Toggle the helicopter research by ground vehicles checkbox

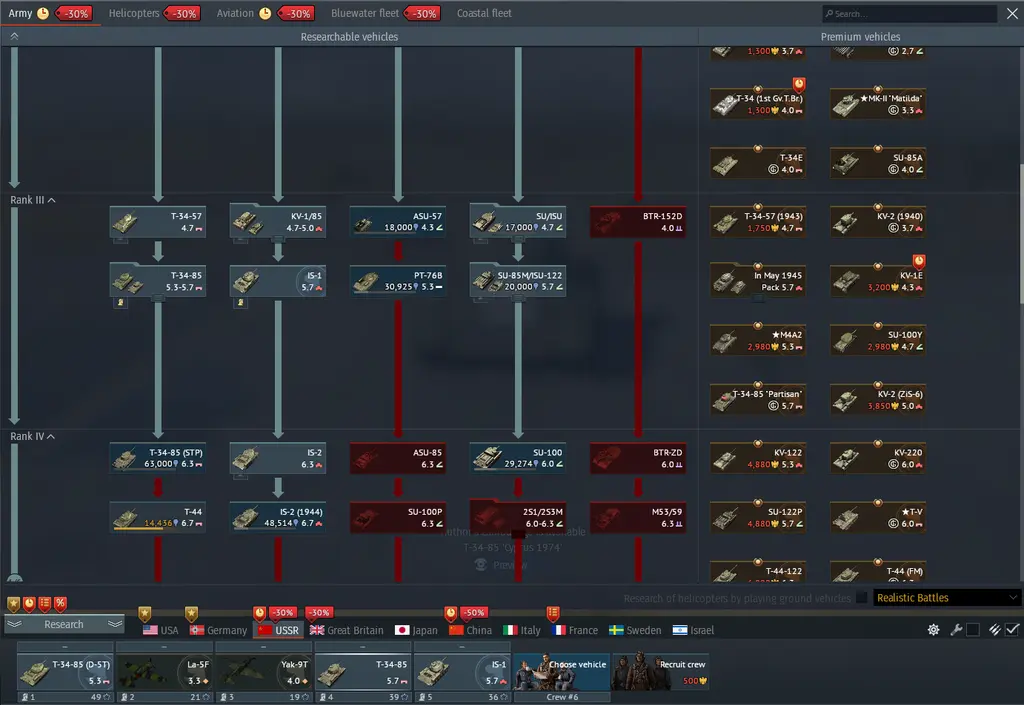862,597
